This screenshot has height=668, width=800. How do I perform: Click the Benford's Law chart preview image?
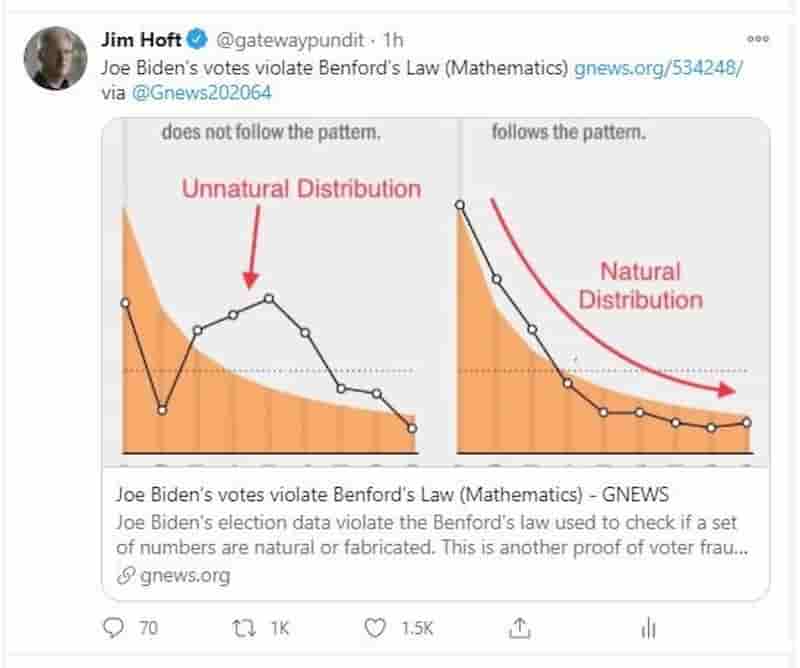436,292
